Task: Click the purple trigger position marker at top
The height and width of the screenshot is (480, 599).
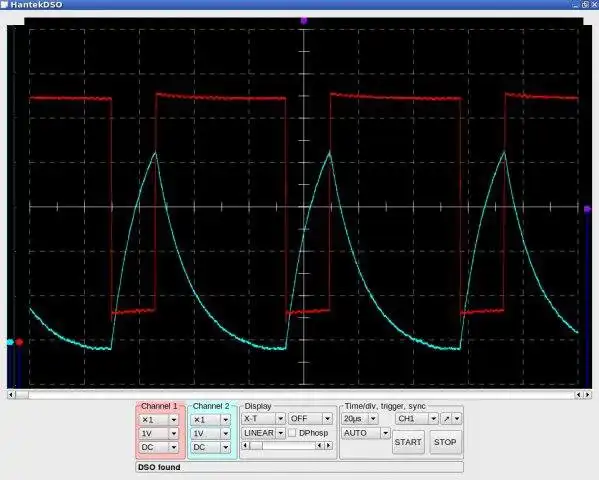Action: point(304,20)
